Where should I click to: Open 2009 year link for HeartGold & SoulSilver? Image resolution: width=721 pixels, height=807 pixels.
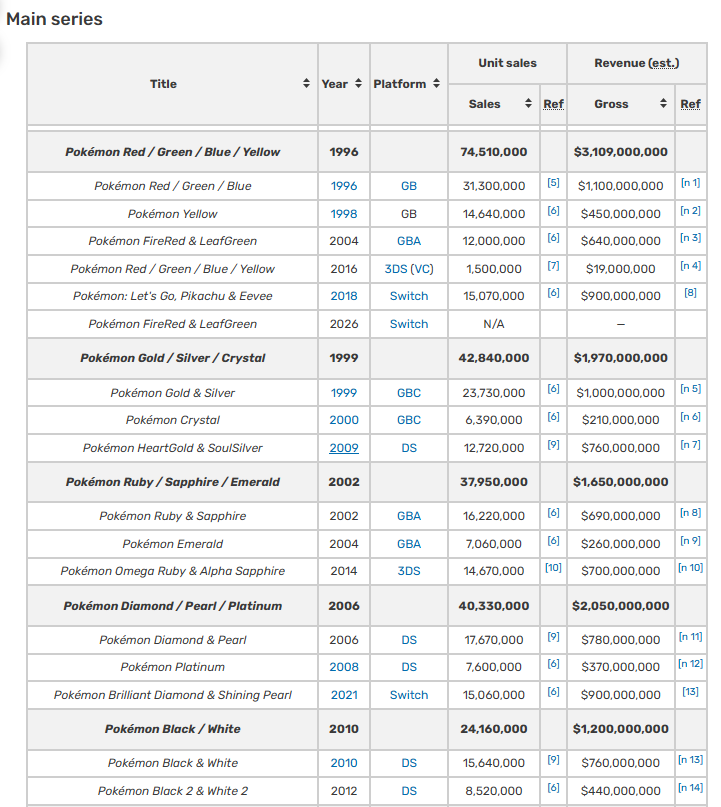(x=344, y=448)
